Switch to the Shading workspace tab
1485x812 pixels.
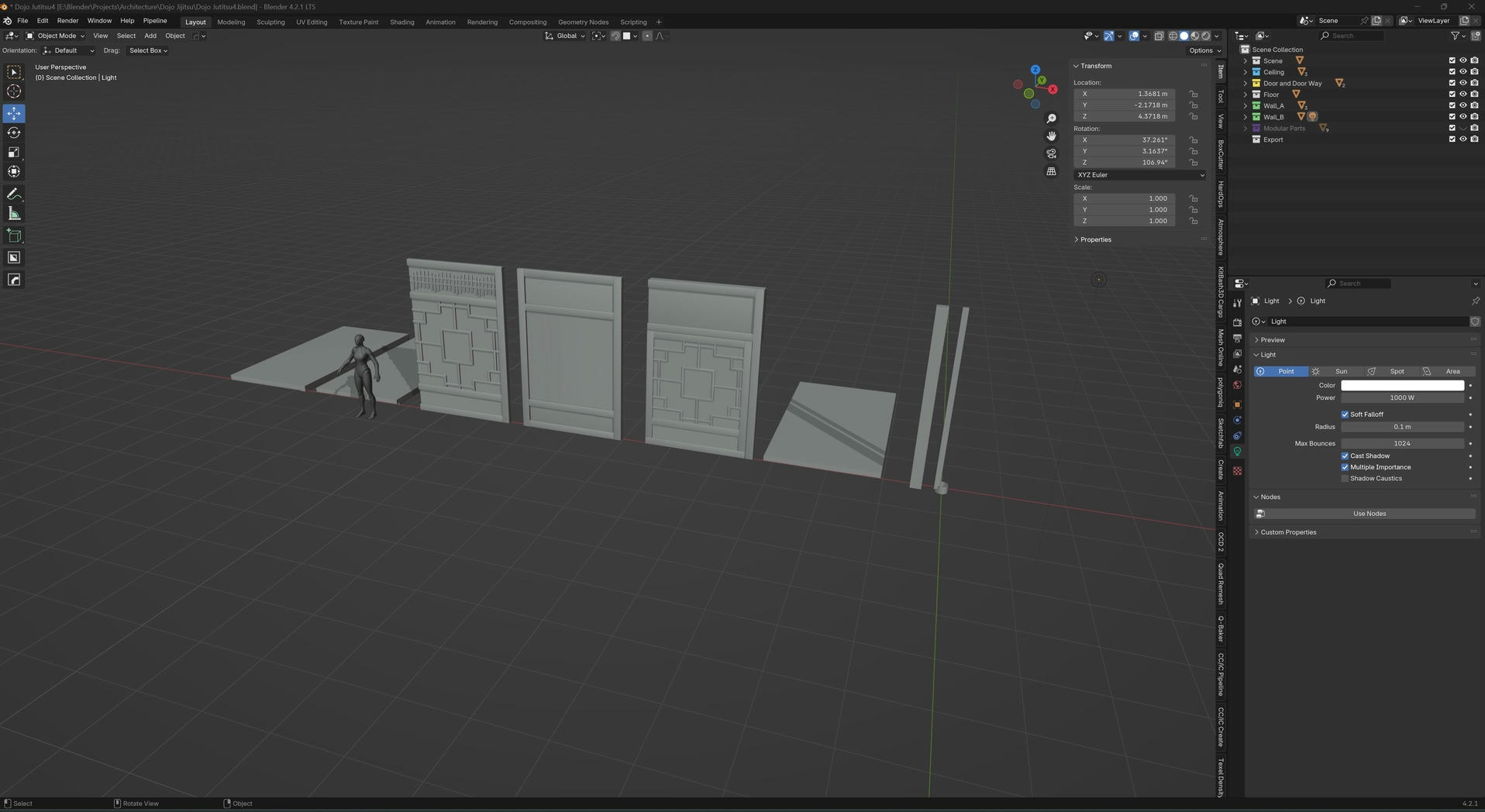401,22
